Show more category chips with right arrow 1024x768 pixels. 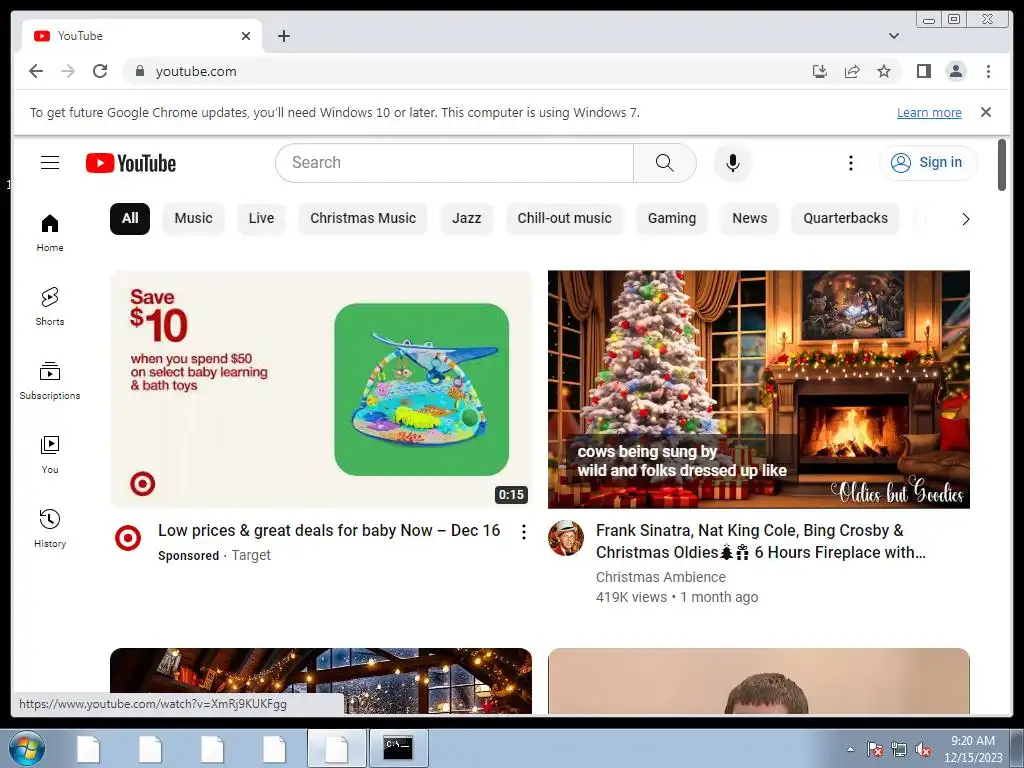(x=965, y=219)
